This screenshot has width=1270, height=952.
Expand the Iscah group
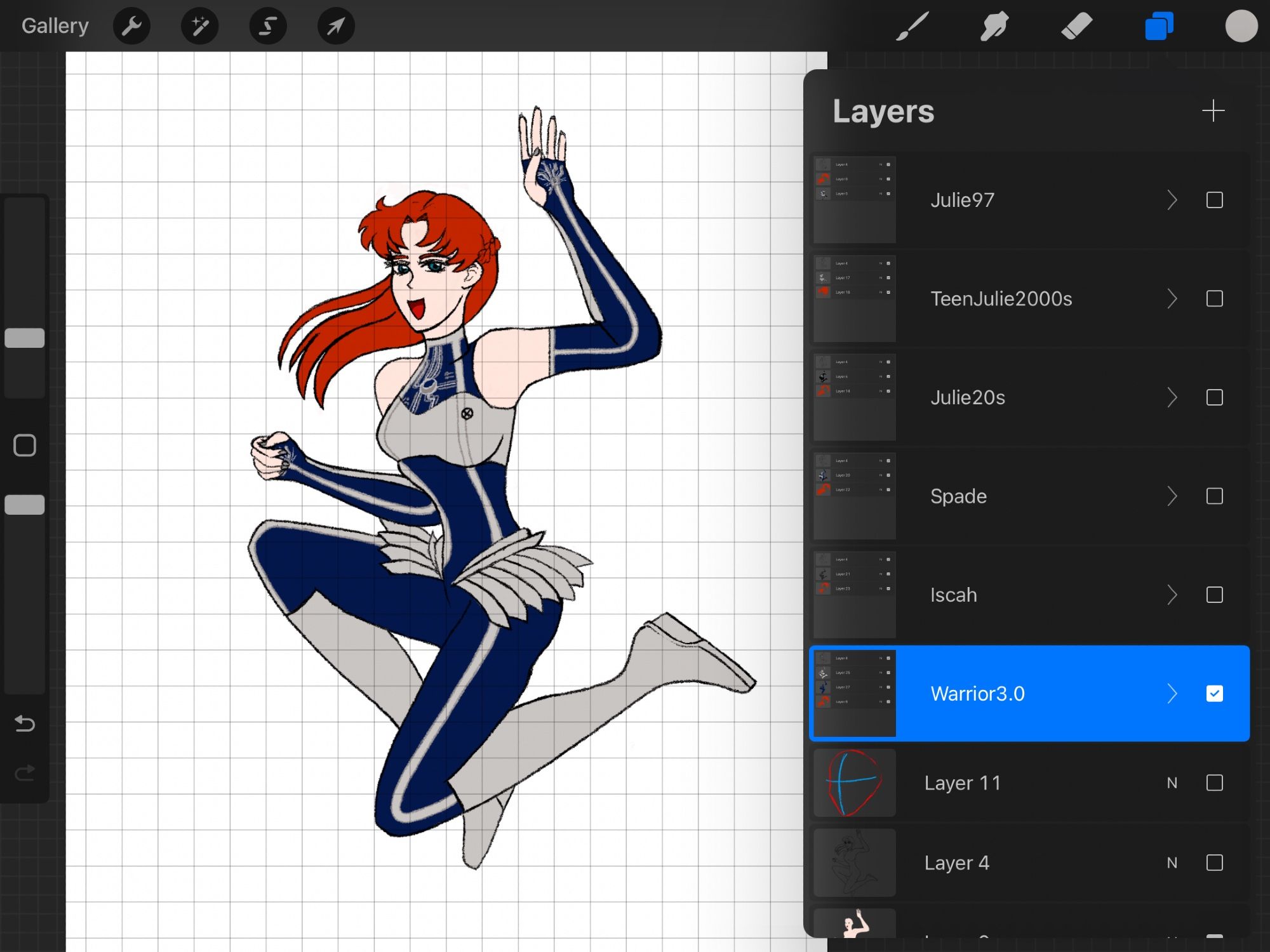click(x=1172, y=595)
